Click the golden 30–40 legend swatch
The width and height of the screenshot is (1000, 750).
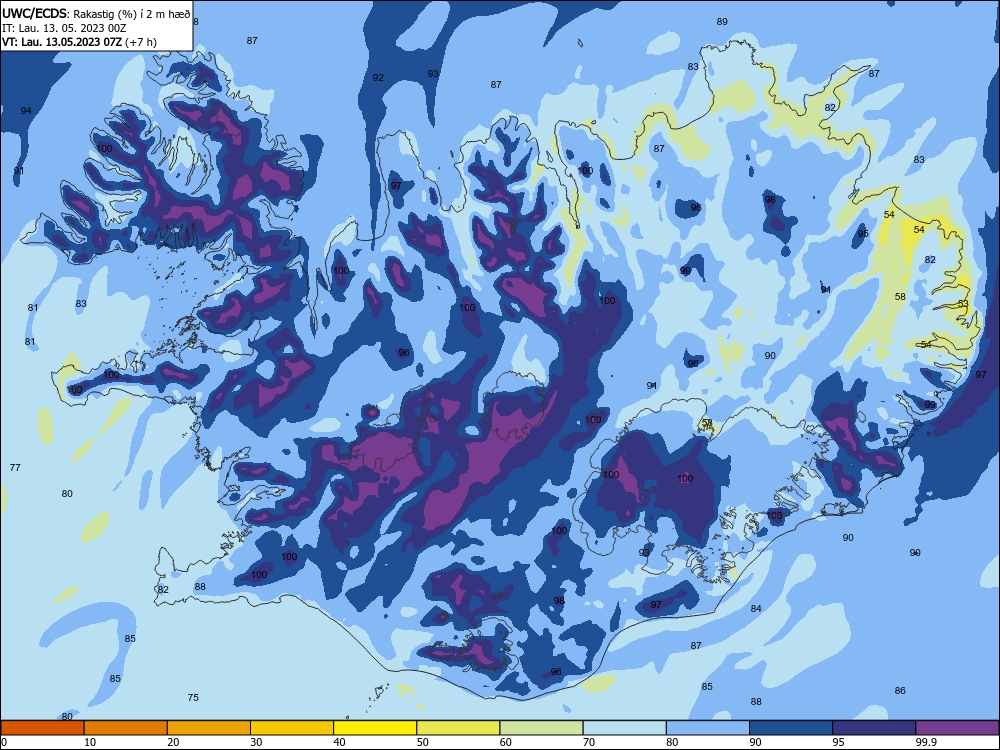(x=292, y=728)
